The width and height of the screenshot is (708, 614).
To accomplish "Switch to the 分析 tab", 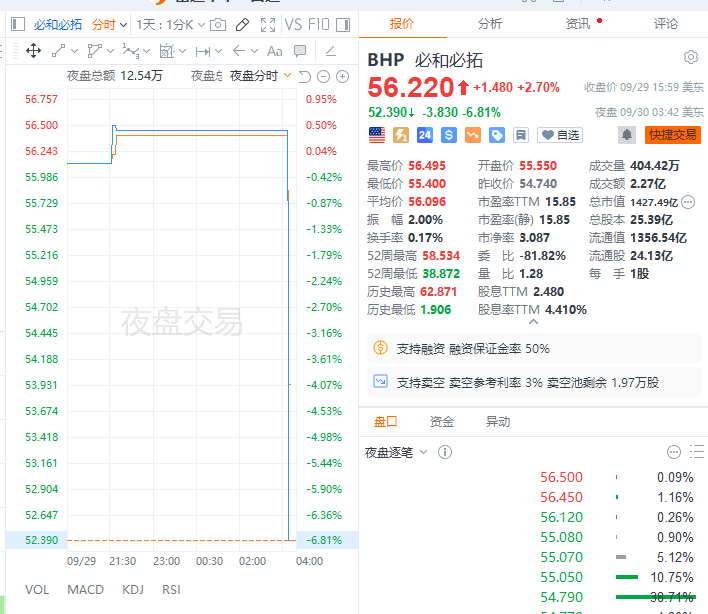I will click(490, 23).
